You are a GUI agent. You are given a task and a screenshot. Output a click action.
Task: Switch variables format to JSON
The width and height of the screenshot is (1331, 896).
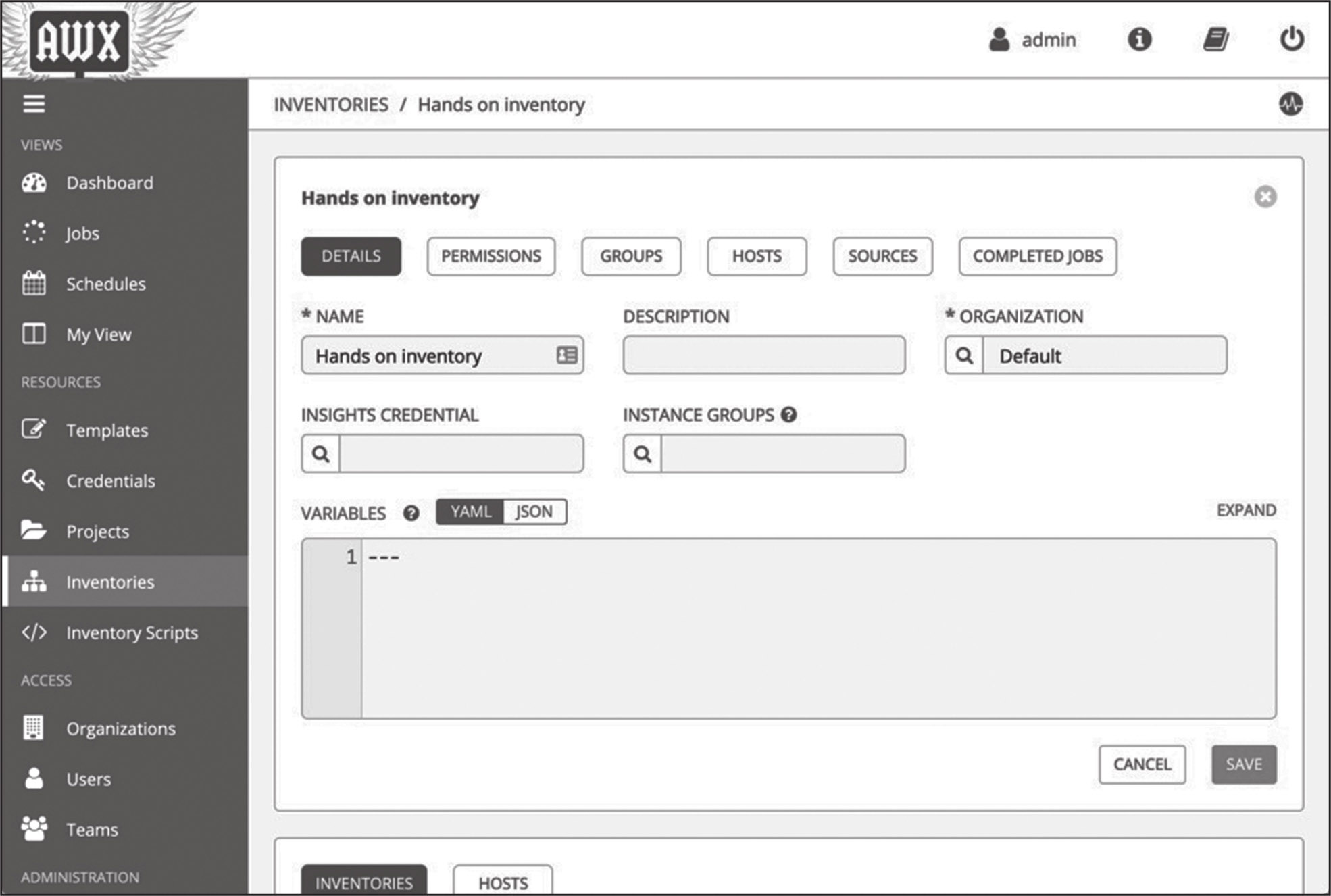coord(534,512)
